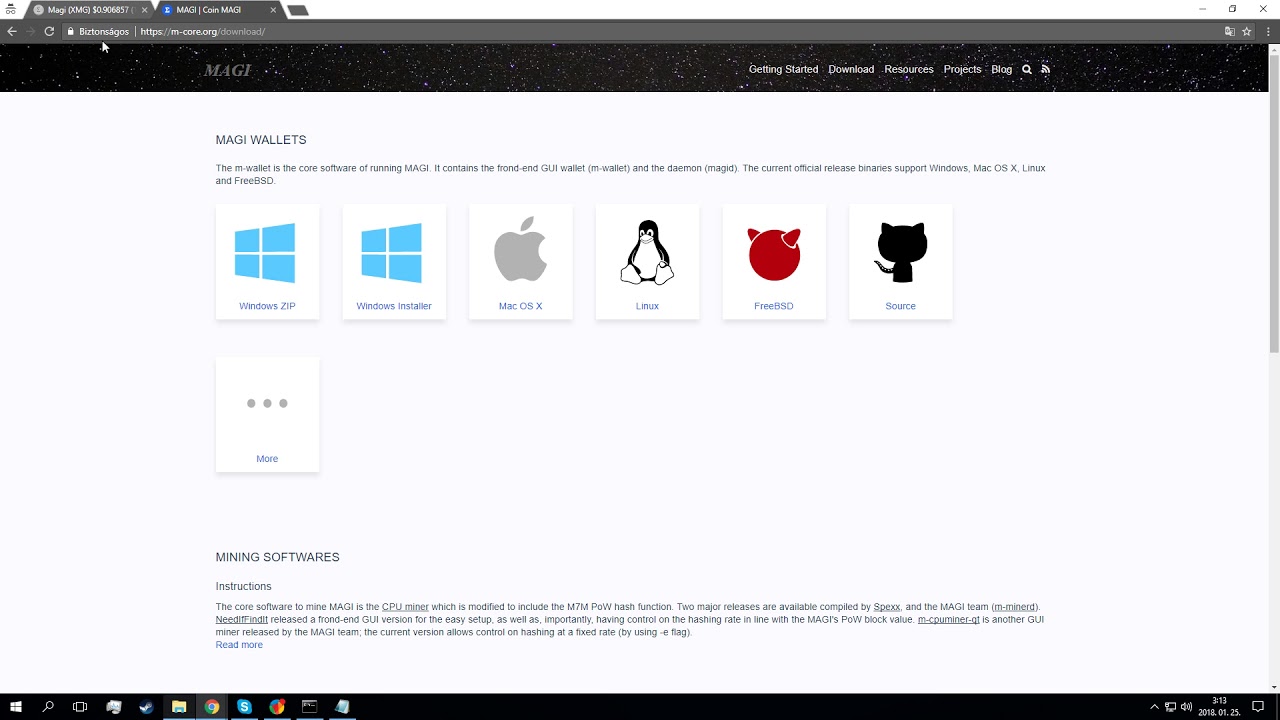
Task: Bookmark this page with the star
Action: click(1247, 31)
